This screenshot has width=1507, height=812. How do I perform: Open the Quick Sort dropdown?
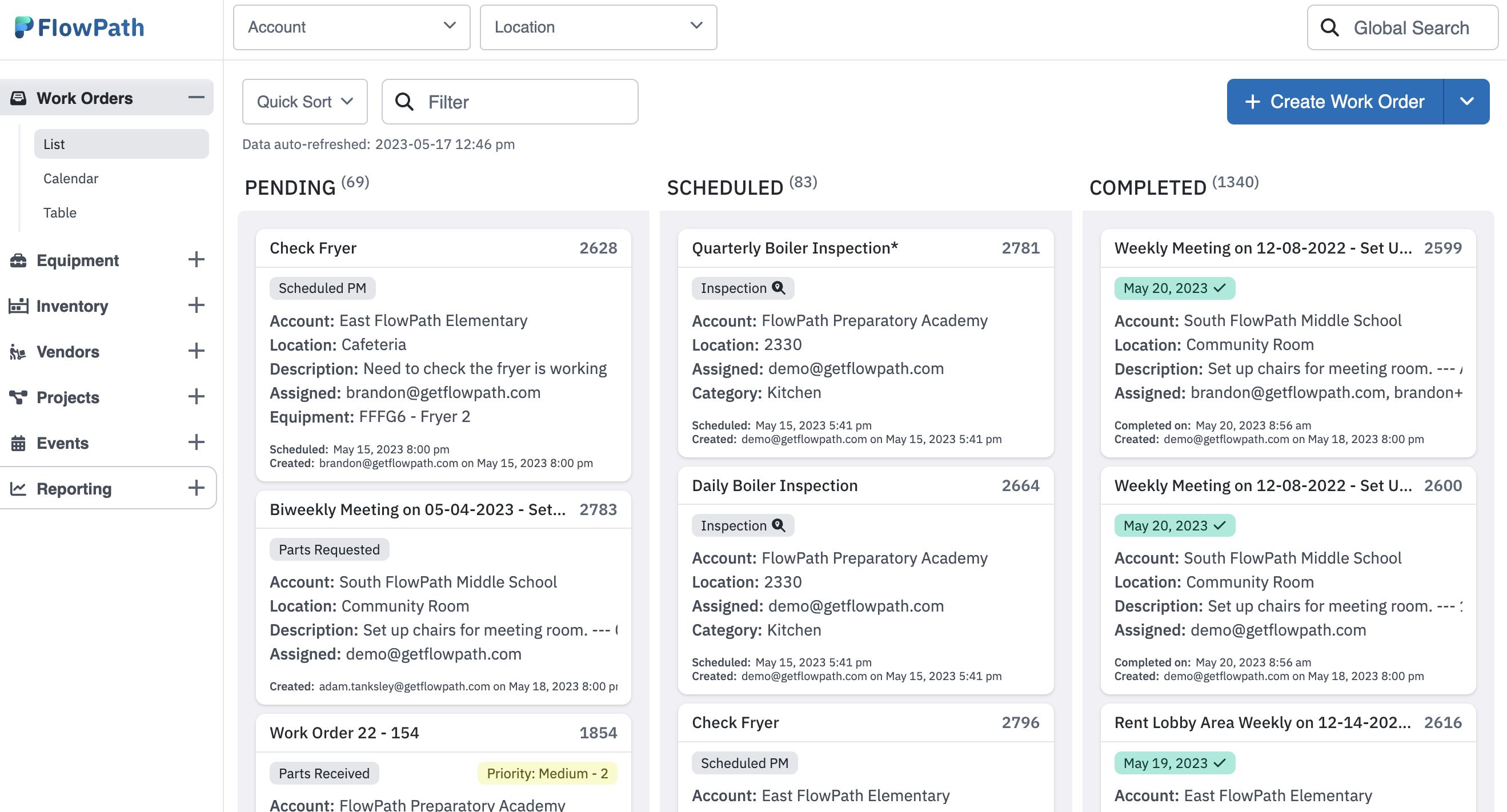[304, 101]
